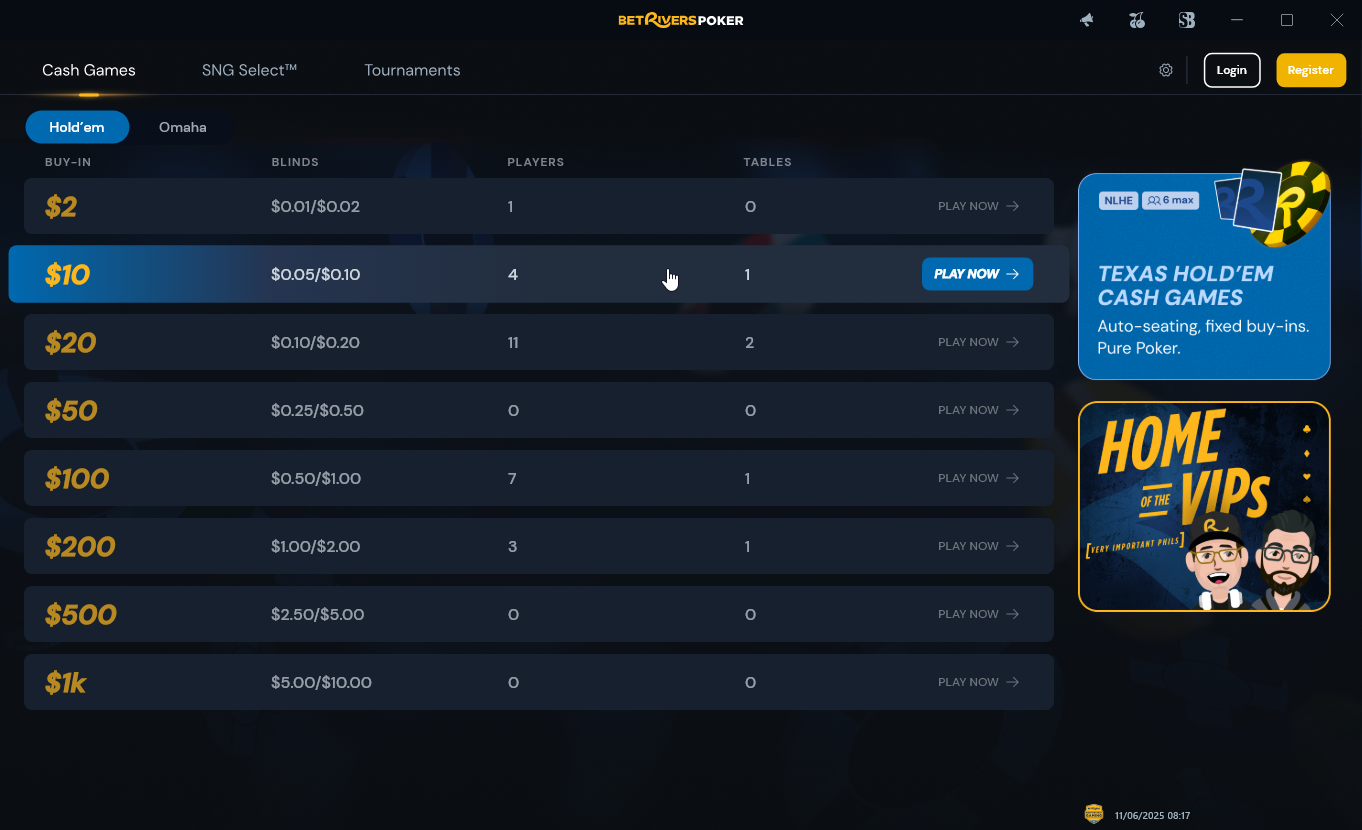
Task: Click the Login button
Action: tap(1232, 70)
